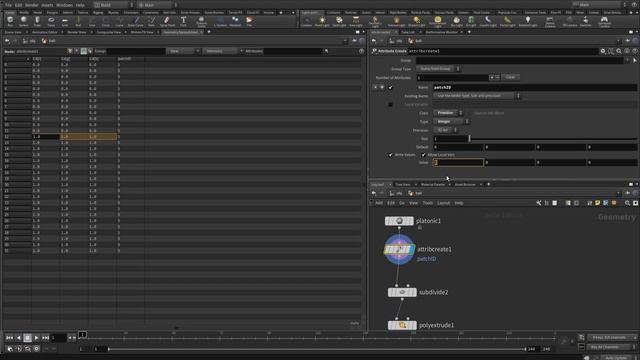Switch to the Render View tab

tap(76, 32)
